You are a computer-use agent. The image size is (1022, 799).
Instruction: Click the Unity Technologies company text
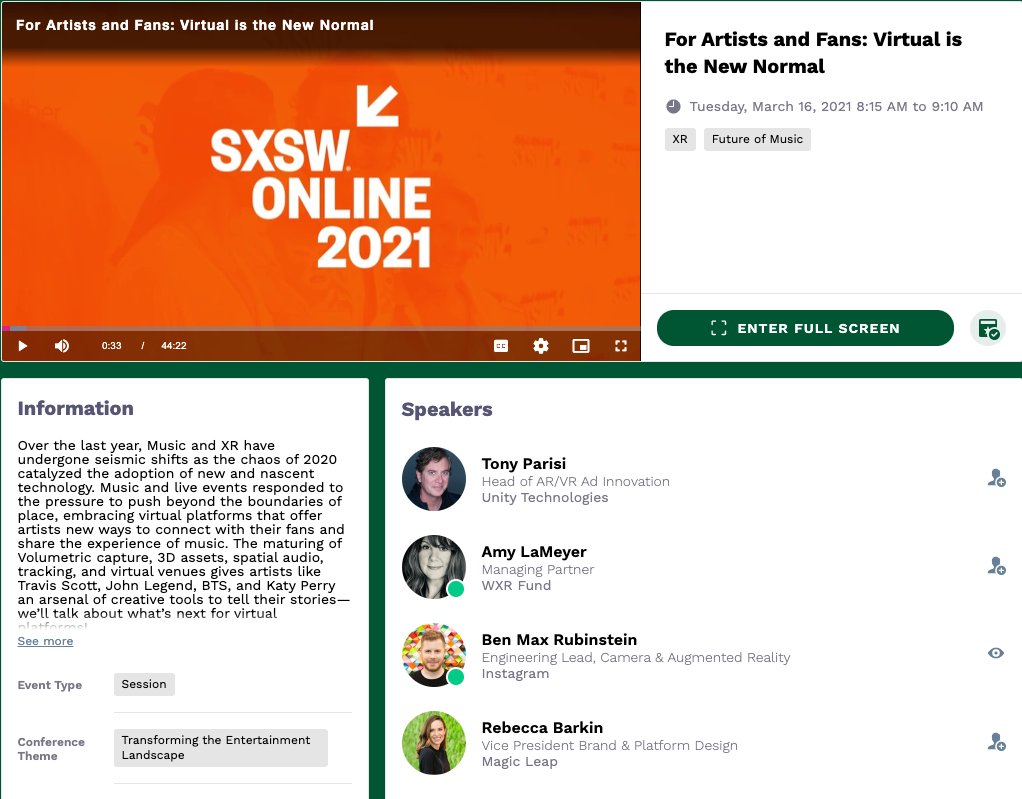(x=545, y=498)
